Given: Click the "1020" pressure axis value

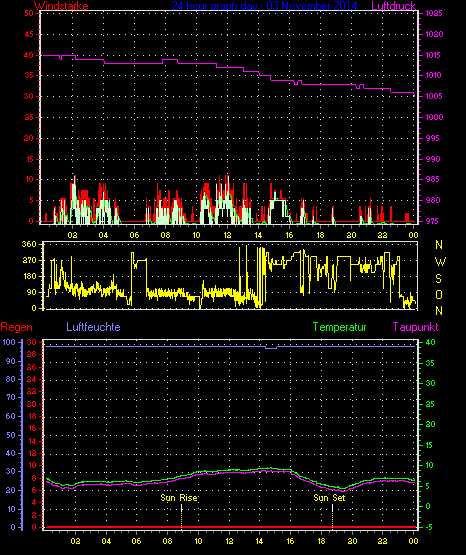Looking at the screenshot, I should click(434, 34).
